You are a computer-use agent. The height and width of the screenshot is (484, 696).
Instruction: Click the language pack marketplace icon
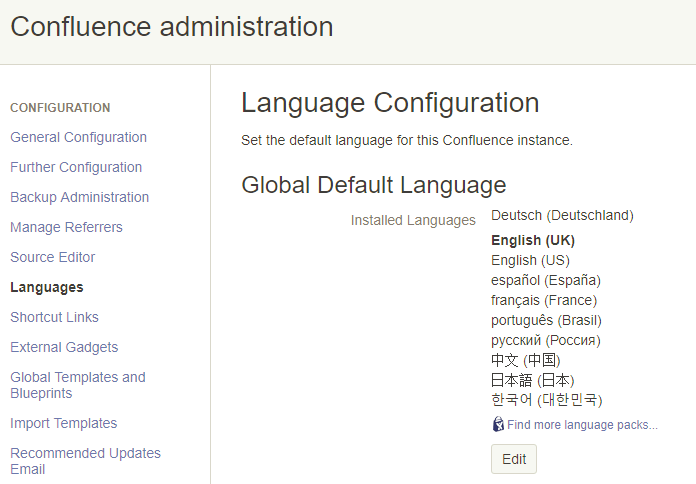pos(498,424)
